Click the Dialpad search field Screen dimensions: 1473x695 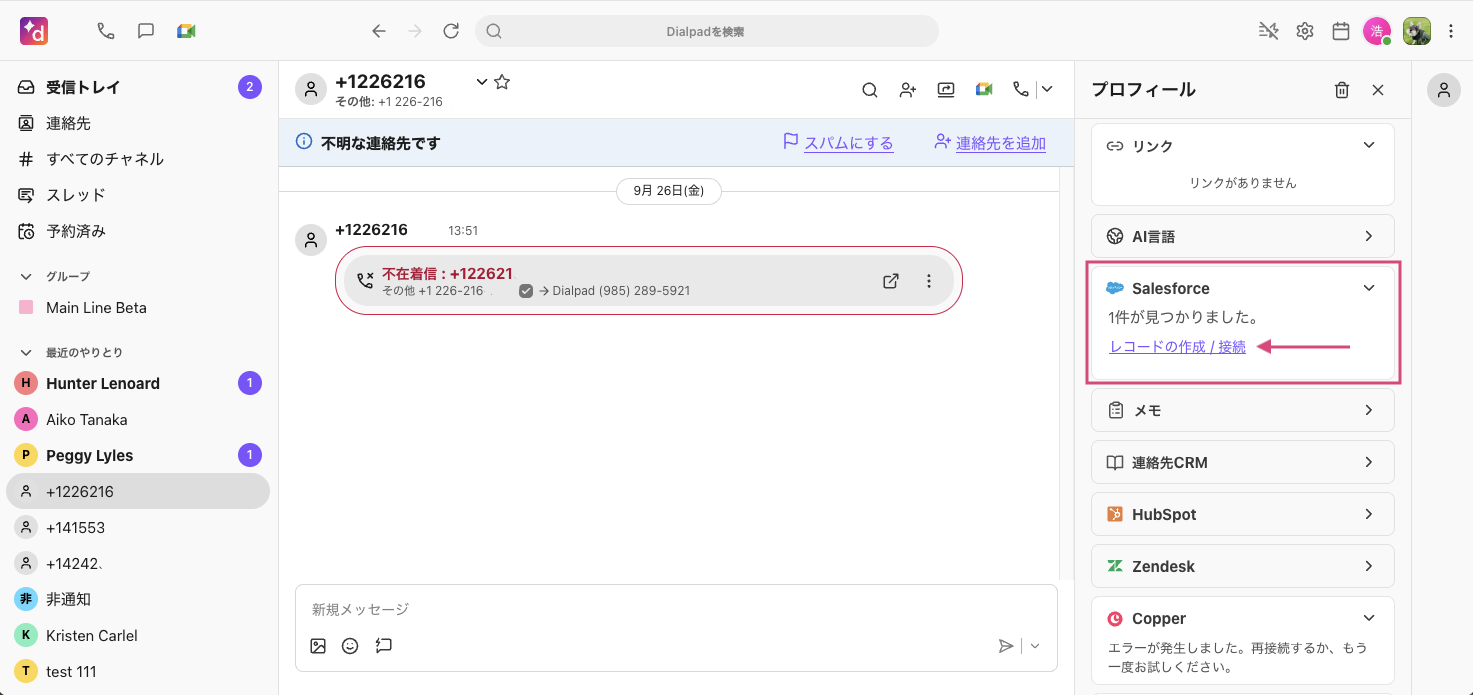coord(706,31)
